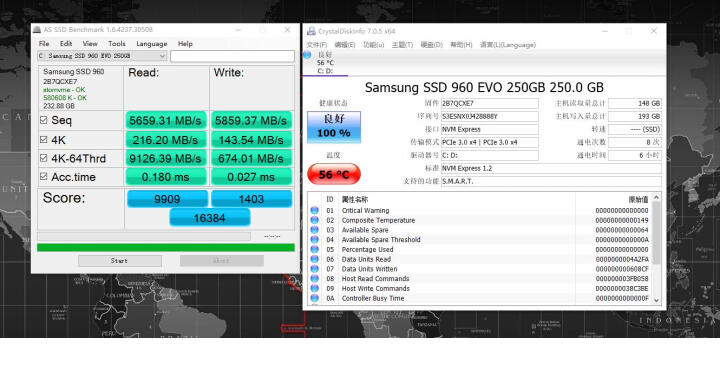Disable the 4K-64Thrd test checkbox

(44, 158)
